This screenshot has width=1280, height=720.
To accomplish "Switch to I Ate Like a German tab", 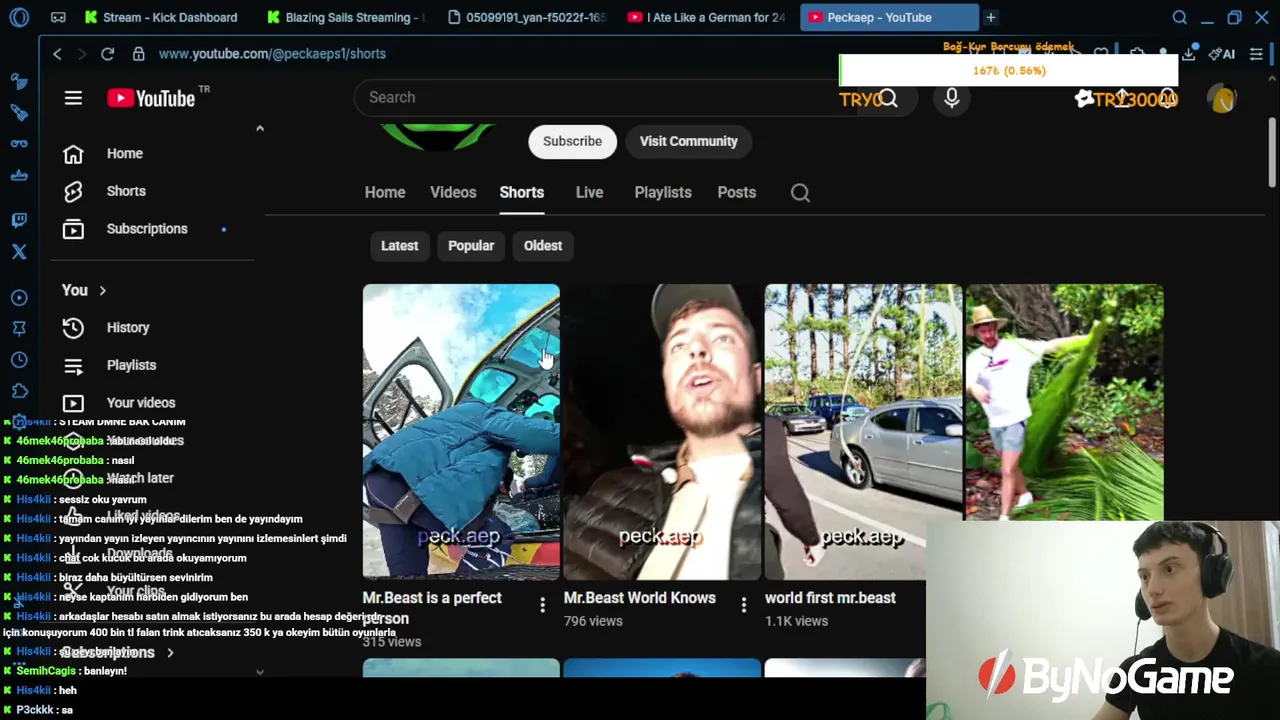I will pyautogui.click(x=707, y=17).
